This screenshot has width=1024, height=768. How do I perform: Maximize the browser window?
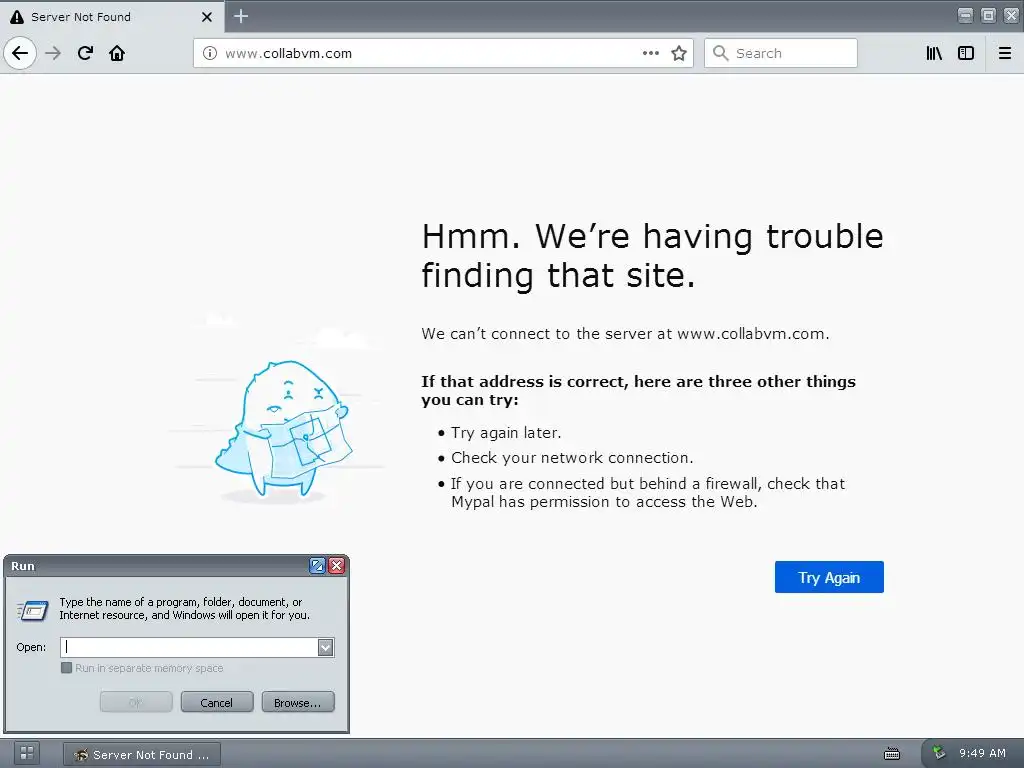tap(988, 15)
